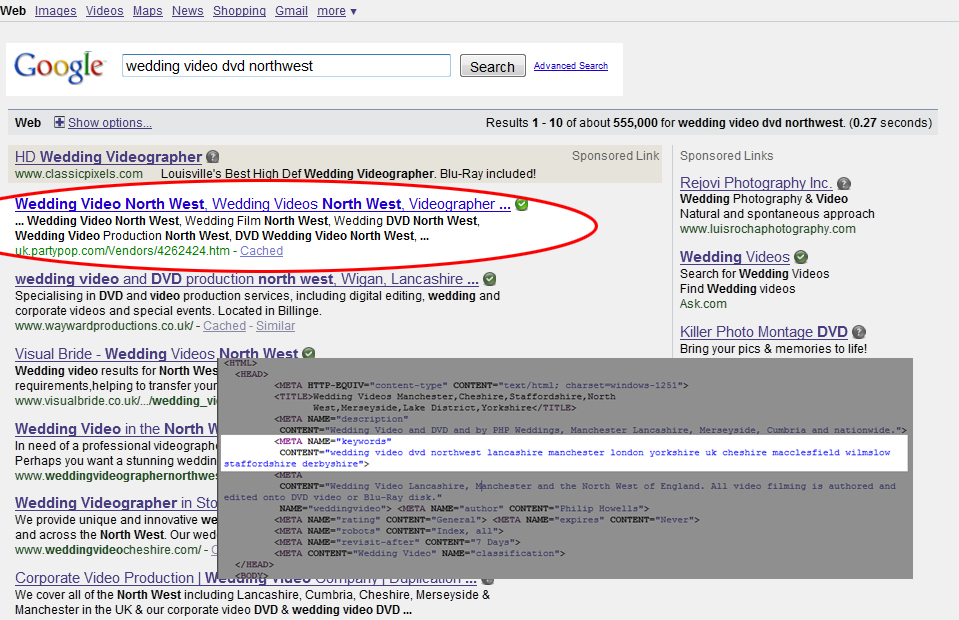Image resolution: width=959 pixels, height=620 pixels.
Task: Focus the search query input field
Action: click(x=286, y=66)
